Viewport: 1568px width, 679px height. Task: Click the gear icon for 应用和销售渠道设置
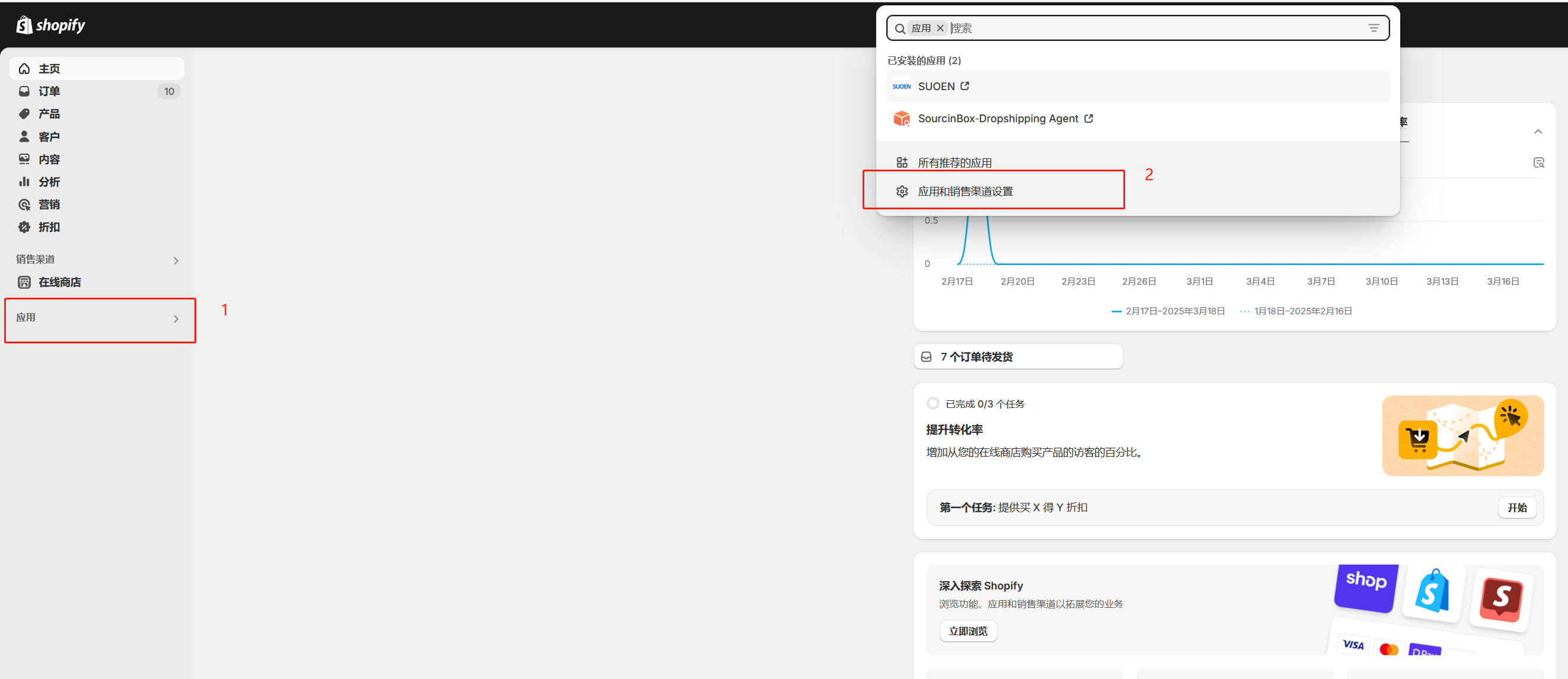(902, 192)
